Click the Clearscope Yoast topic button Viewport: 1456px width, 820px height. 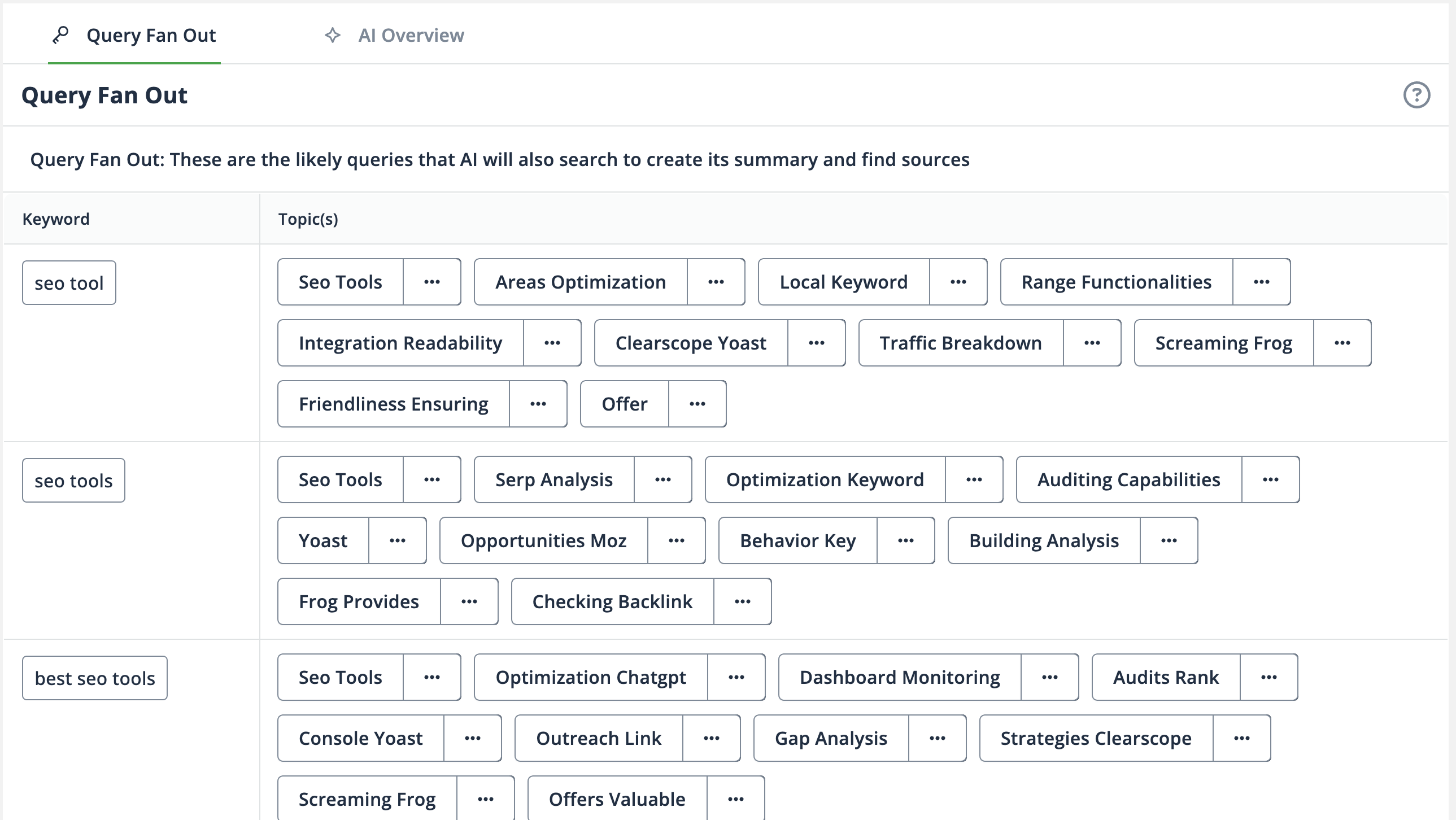pyautogui.click(x=690, y=343)
